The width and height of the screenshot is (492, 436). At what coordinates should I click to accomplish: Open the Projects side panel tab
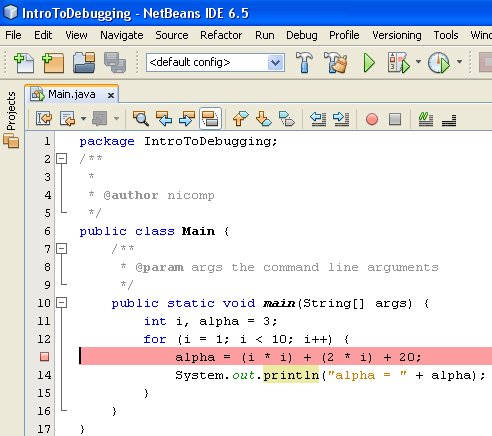[x=11, y=111]
